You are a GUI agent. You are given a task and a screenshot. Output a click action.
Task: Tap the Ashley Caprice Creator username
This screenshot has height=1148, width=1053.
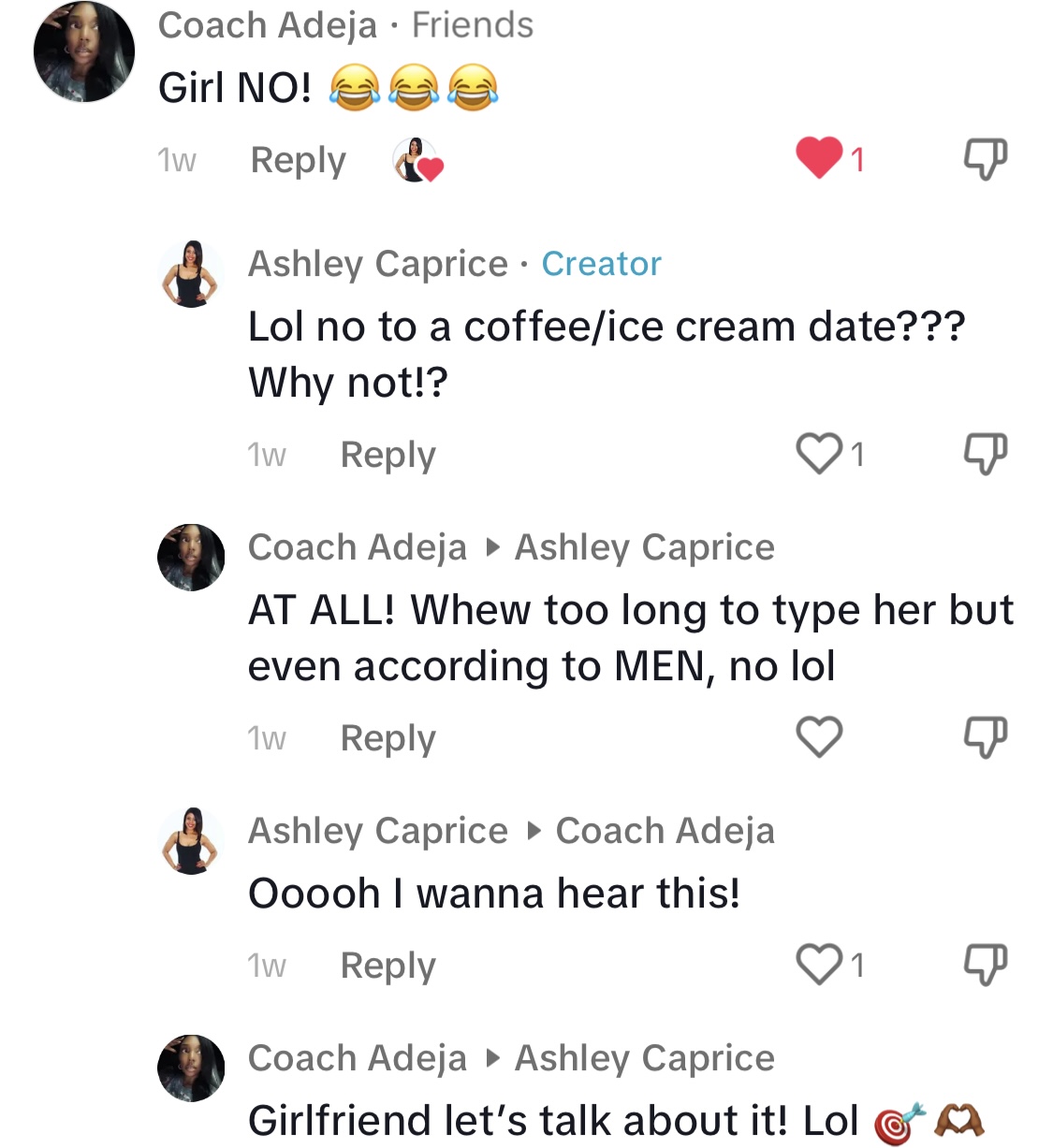[x=377, y=264]
